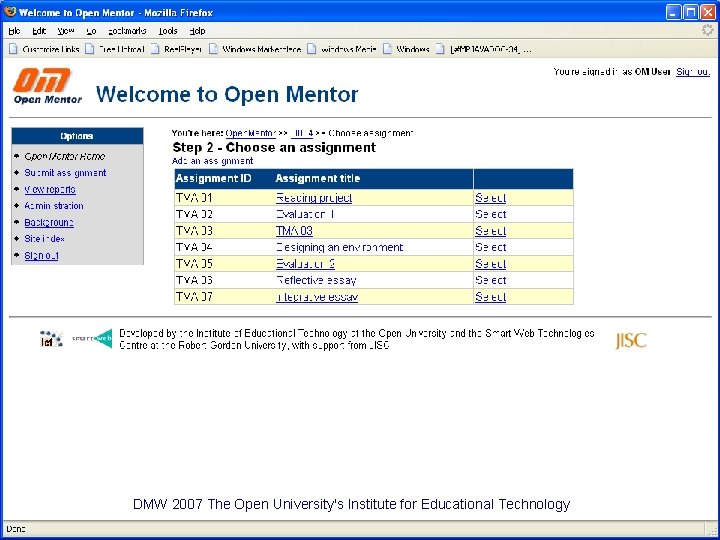This screenshot has width=720, height=540.
Task: Open the Tools menu
Action: point(168,31)
